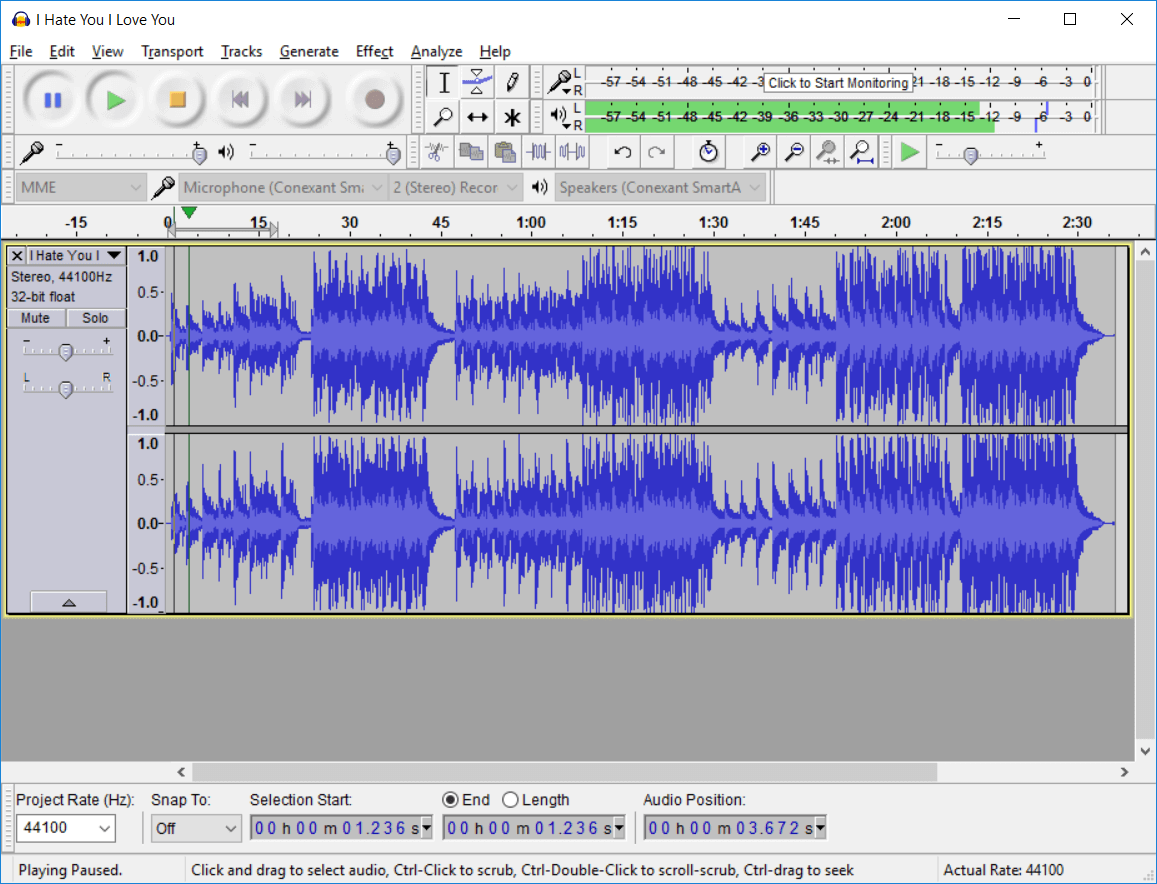Select the End radio button
The height and width of the screenshot is (884, 1157).
click(449, 800)
